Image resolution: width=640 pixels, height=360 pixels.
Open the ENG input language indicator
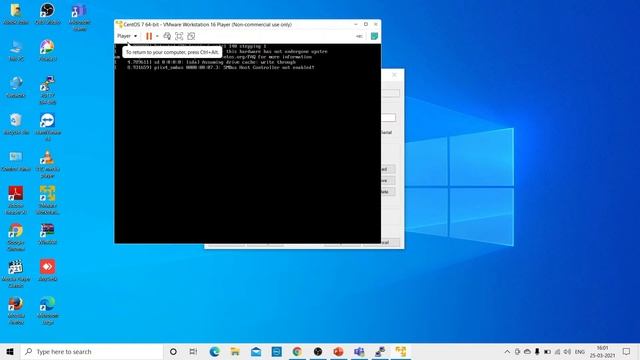click(580, 351)
